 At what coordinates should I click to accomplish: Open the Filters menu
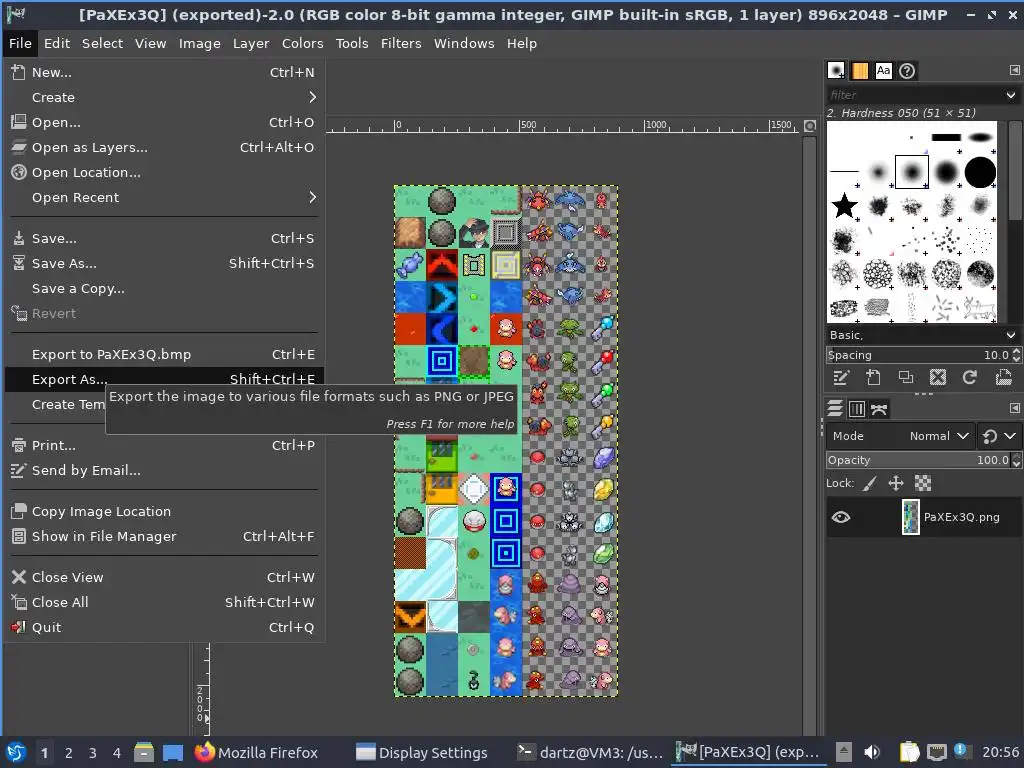tap(401, 43)
